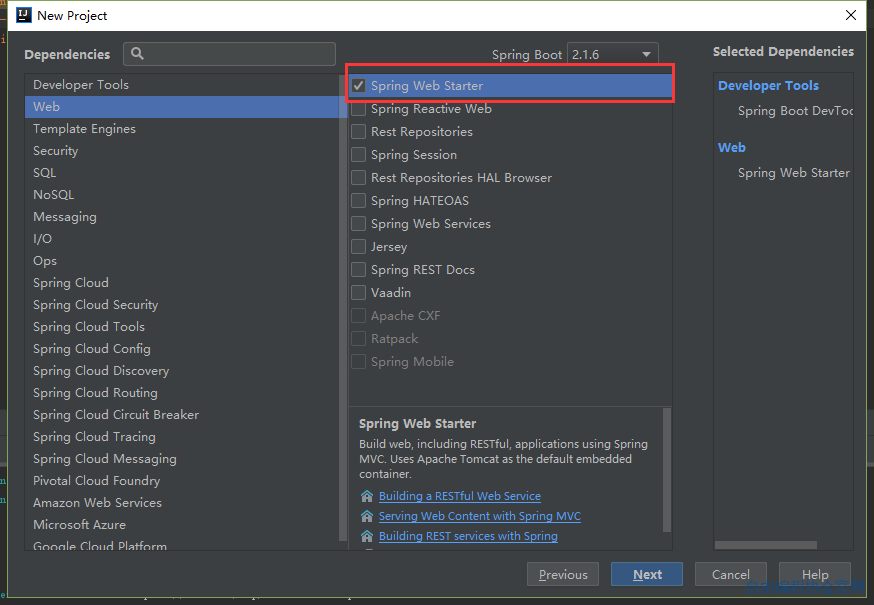Click the Dependencies search input field
This screenshot has width=874, height=605.
(x=230, y=54)
